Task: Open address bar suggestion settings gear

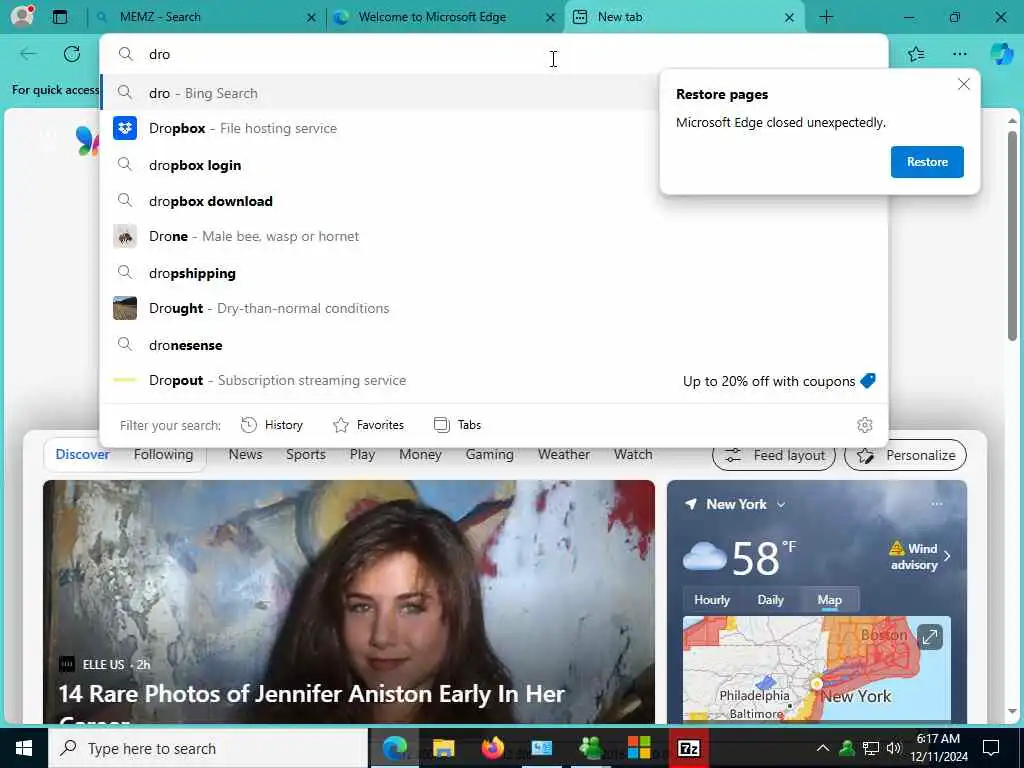Action: point(865,425)
